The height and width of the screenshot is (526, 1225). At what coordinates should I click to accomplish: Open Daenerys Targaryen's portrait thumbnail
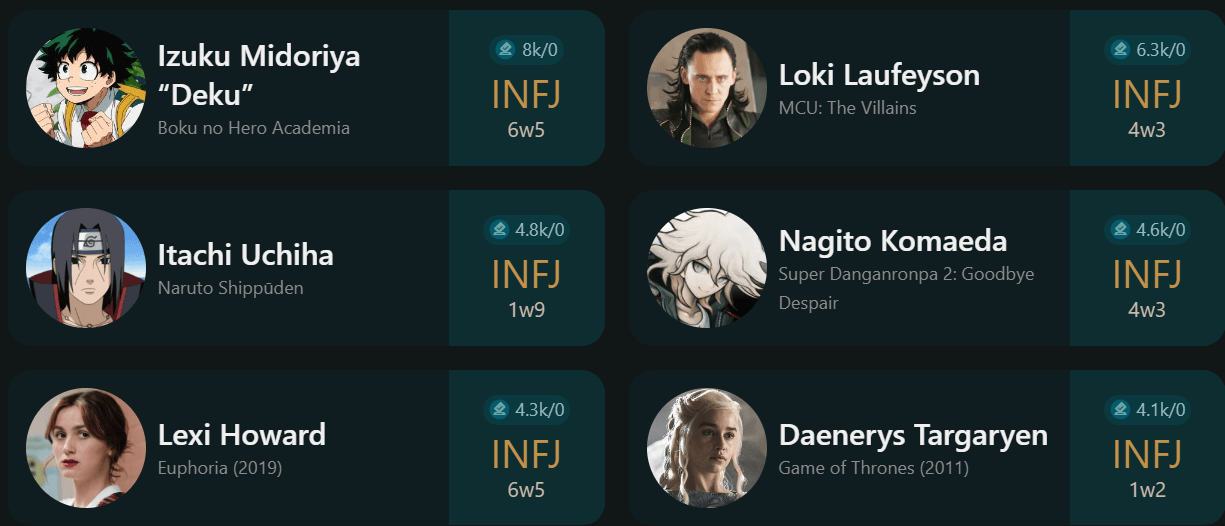coord(707,448)
